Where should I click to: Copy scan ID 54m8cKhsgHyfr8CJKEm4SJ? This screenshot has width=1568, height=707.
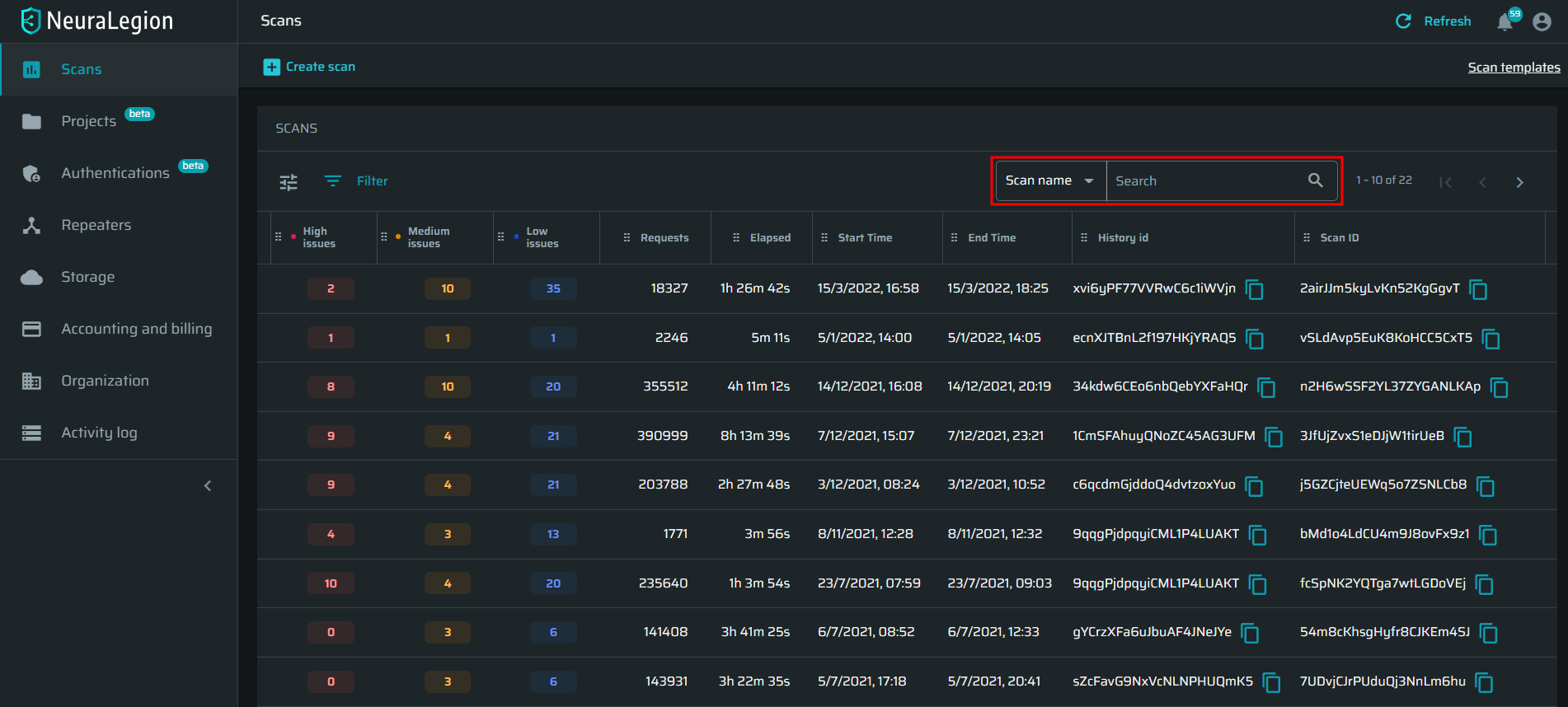tap(1489, 633)
